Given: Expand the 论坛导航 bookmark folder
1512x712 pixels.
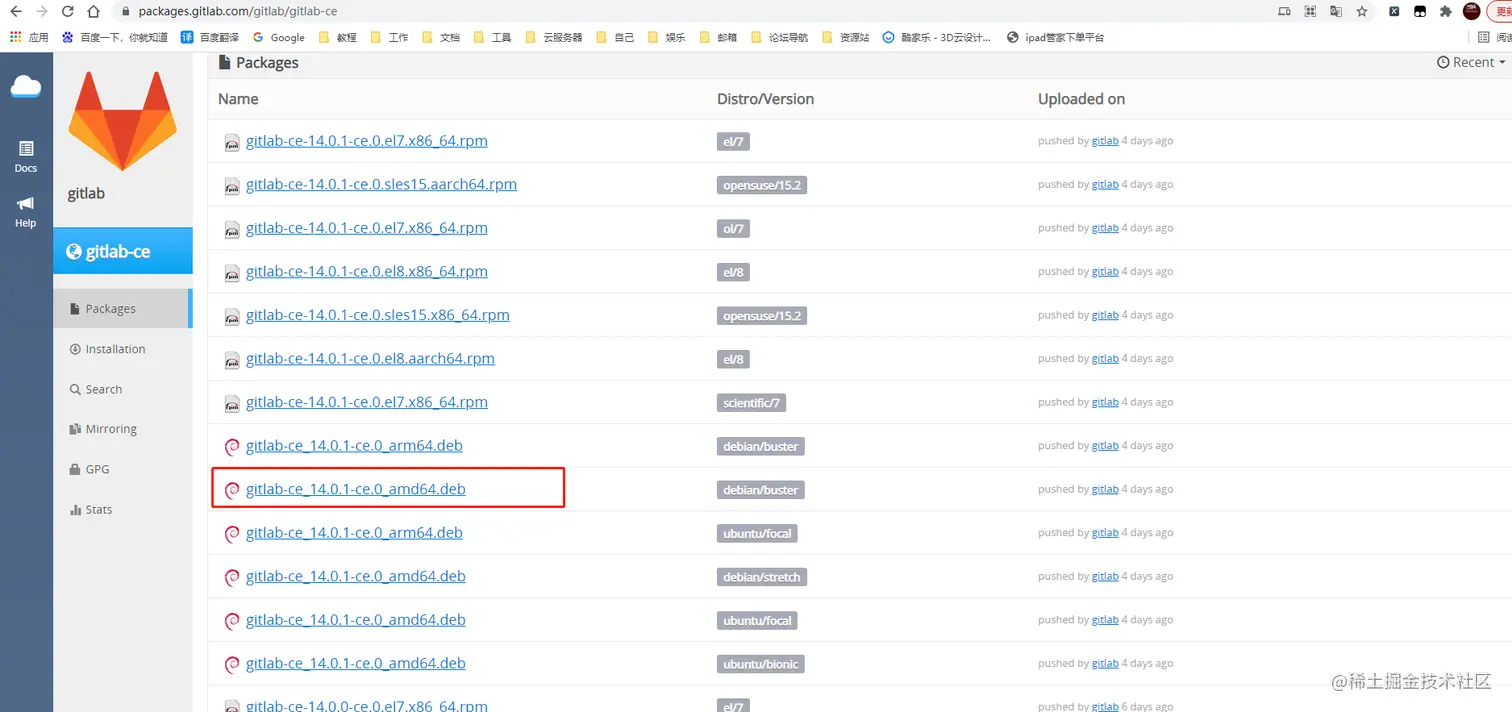Looking at the screenshot, I should [x=779, y=37].
